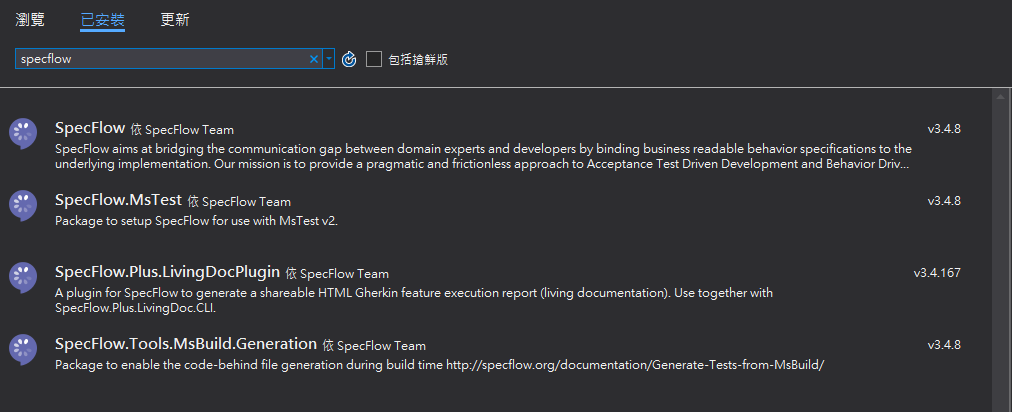This screenshot has width=1012, height=412.
Task: Select the SpecFlow package title
Action: point(90,128)
